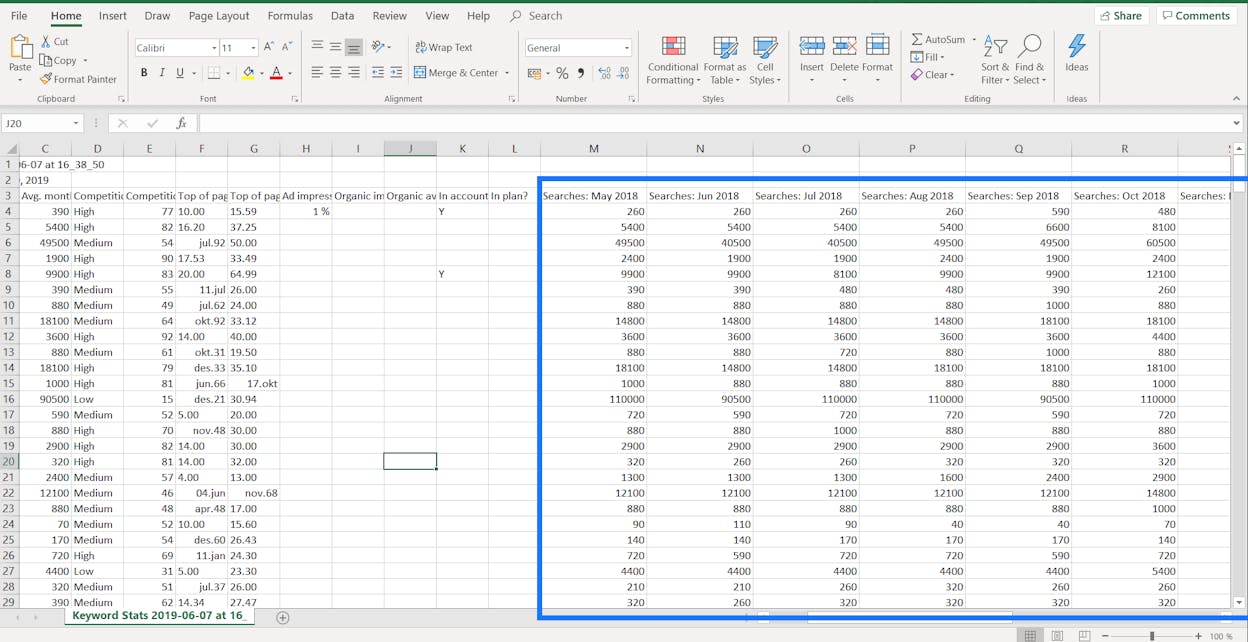Open the text orientation options
Screen dimensions: 1248x642
point(379,47)
